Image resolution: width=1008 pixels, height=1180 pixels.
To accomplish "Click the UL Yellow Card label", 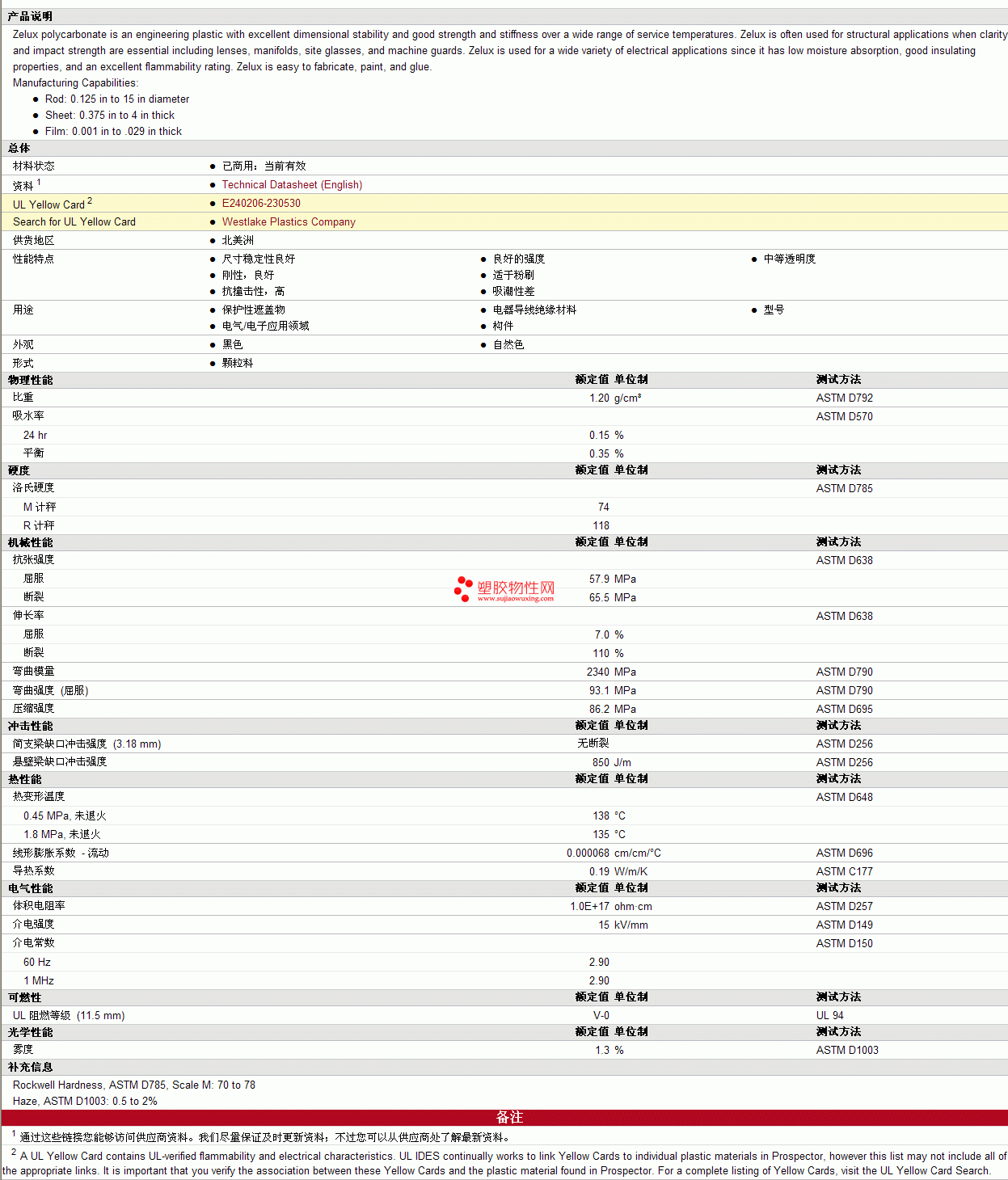I will coord(53,204).
